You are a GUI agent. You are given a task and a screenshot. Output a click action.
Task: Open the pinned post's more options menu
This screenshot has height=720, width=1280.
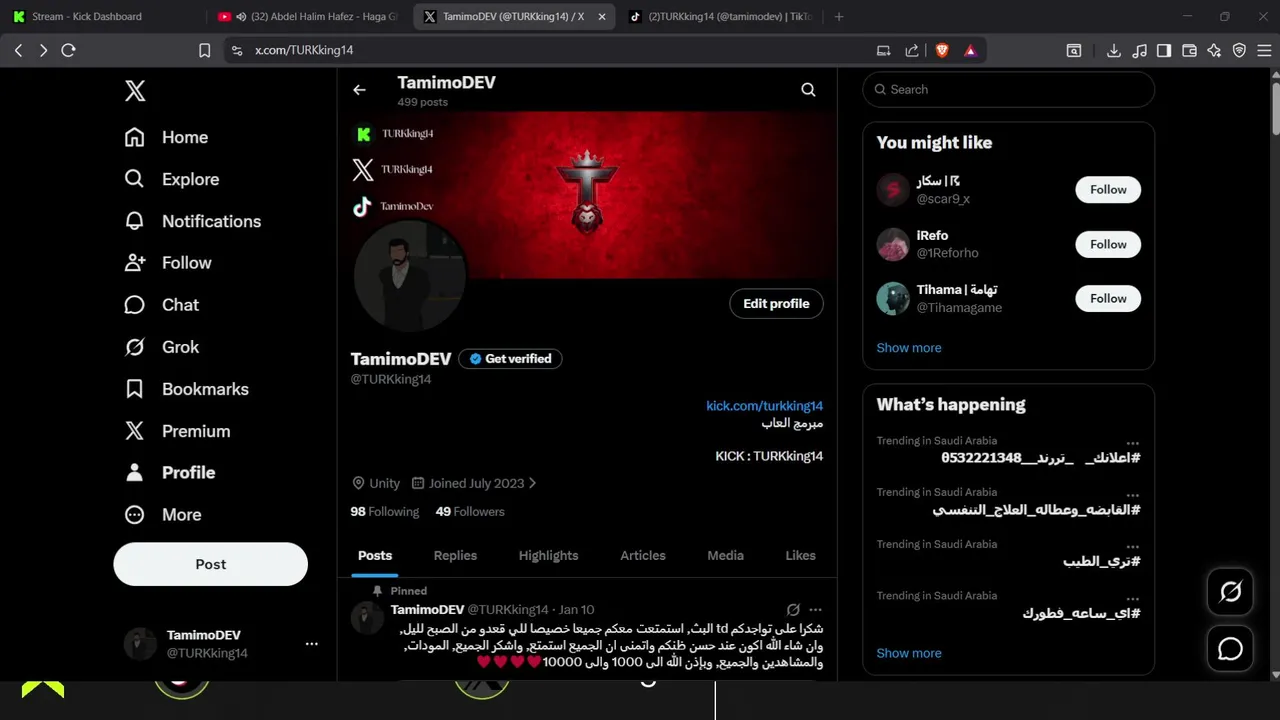click(815, 610)
